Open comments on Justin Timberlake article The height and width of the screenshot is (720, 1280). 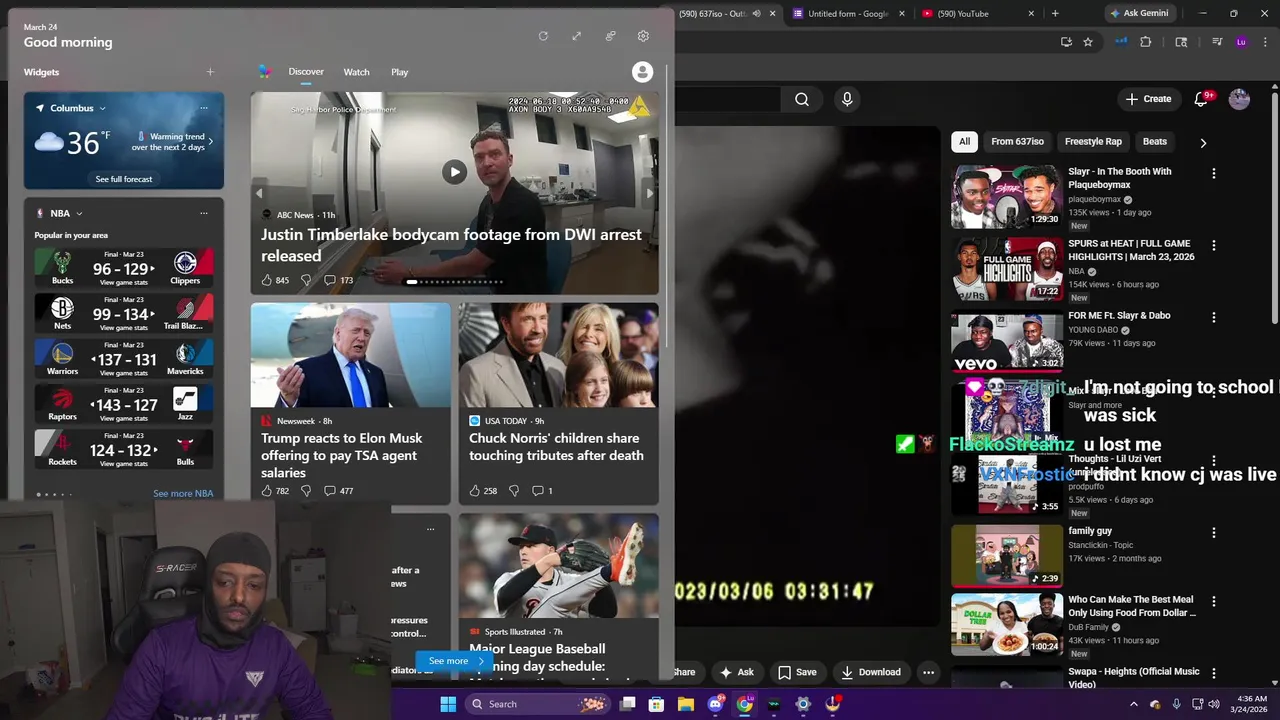(x=329, y=280)
